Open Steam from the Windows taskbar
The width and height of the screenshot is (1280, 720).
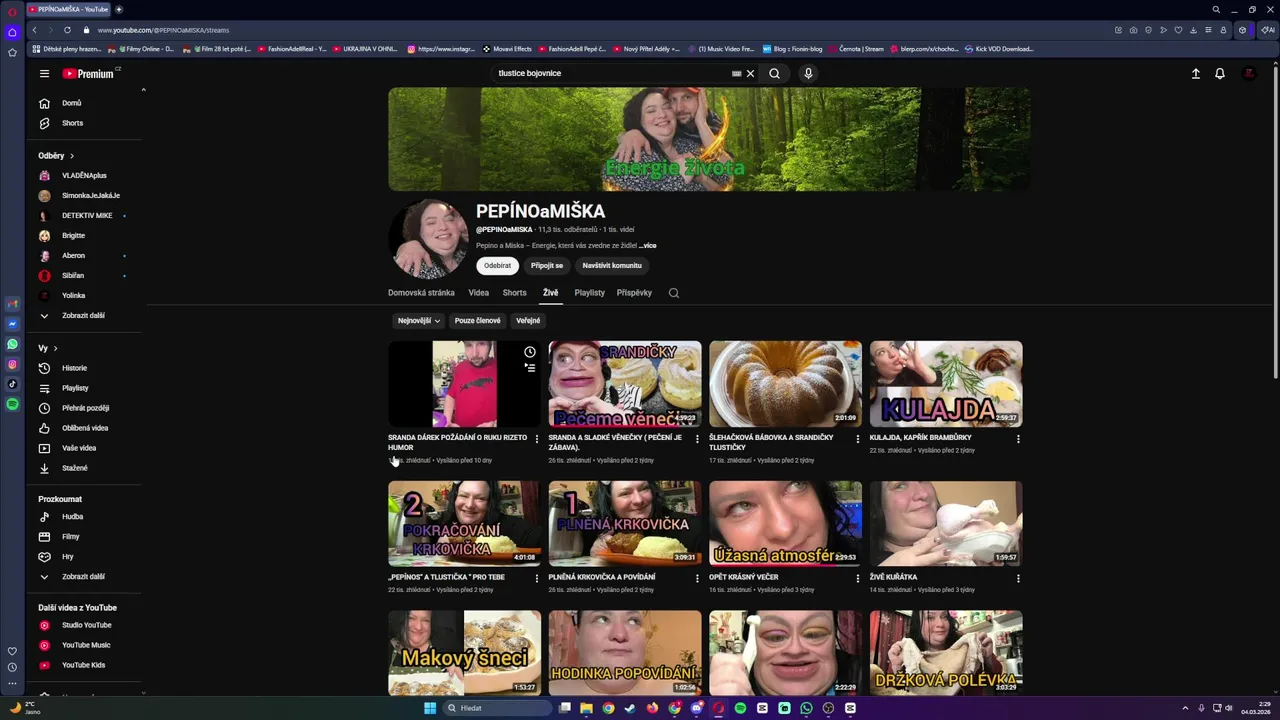(x=630, y=708)
